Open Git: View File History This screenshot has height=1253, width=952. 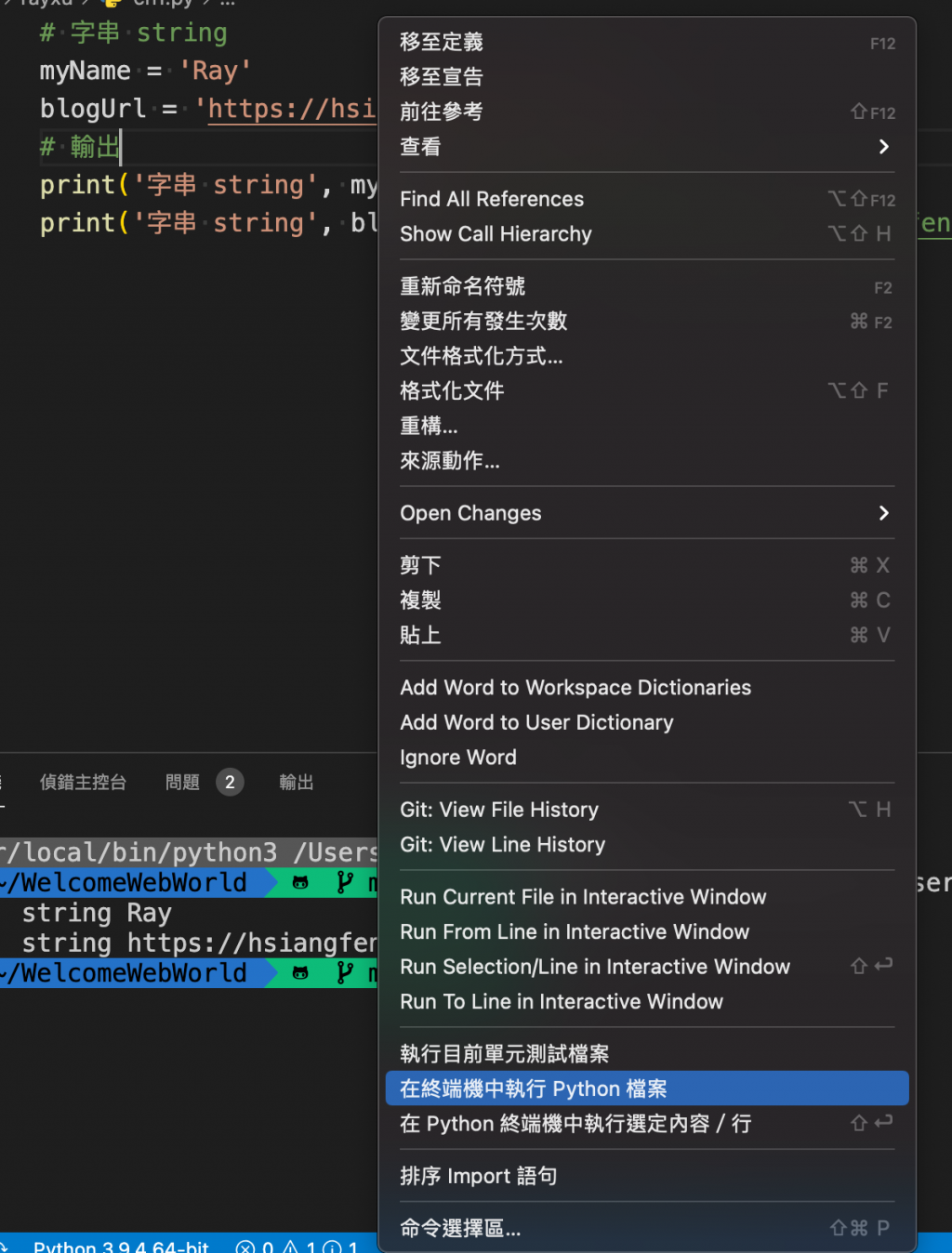click(x=647, y=810)
